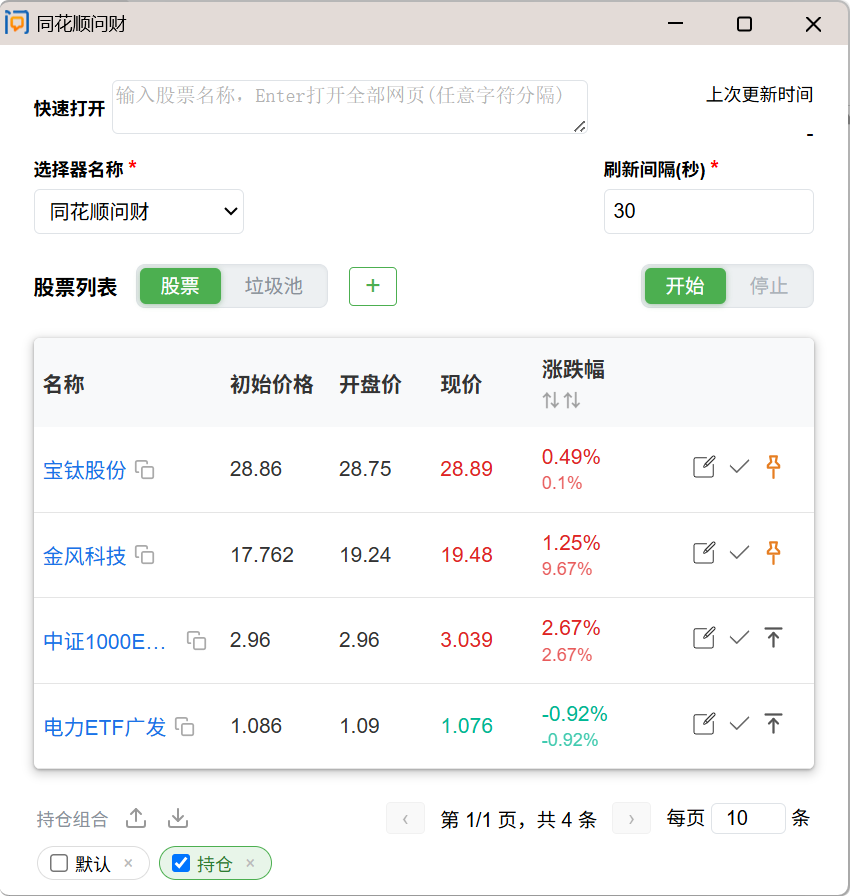Viewport: 850px width, 896px height.
Task: Maximize the 同花顺问财 window
Action: 744,23
